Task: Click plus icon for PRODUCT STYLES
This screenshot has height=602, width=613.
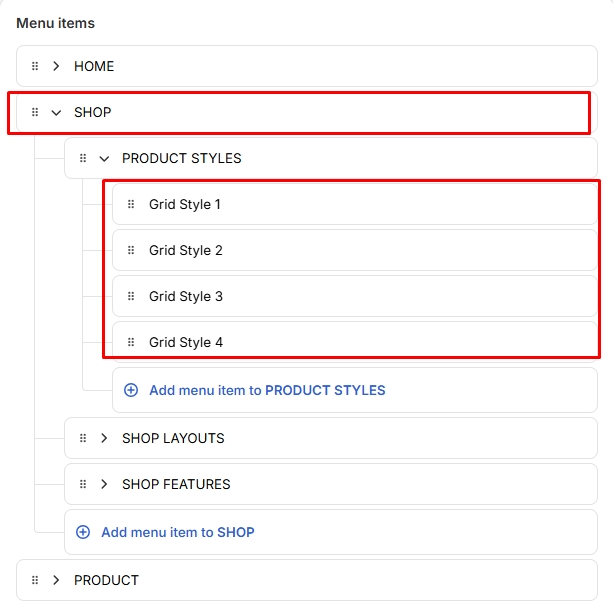Action: 131,390
